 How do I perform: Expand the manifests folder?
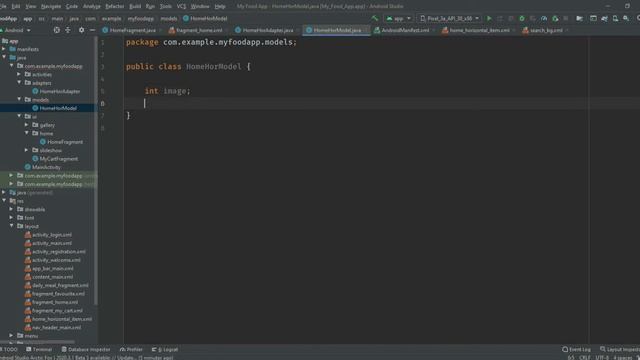[x=4, y=49]
